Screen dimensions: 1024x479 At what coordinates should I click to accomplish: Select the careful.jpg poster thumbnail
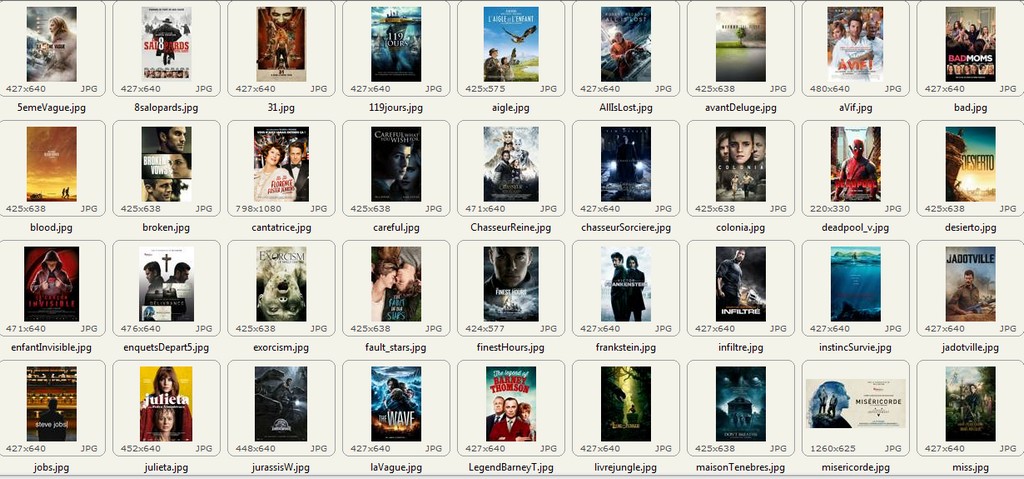396,163
